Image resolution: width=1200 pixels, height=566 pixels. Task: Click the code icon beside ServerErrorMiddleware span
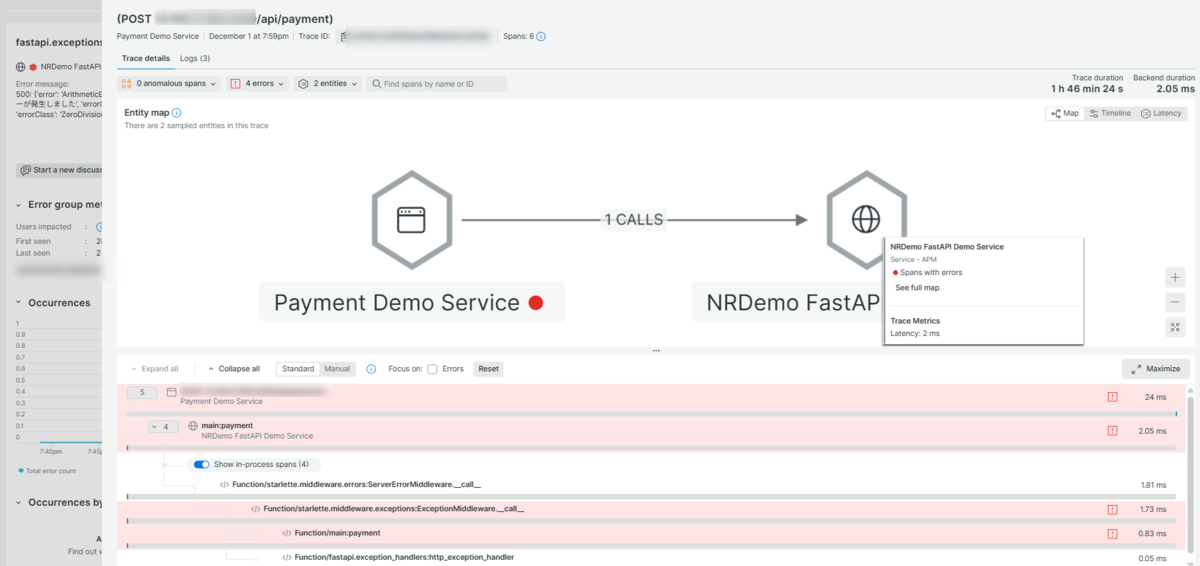point(225,485)
